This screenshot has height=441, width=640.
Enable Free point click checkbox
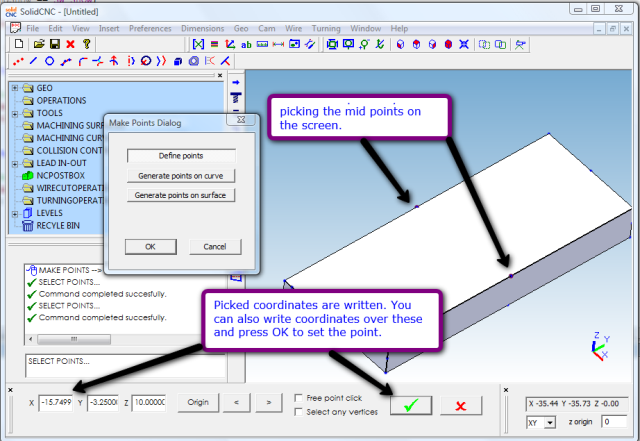tap(302, 397)
